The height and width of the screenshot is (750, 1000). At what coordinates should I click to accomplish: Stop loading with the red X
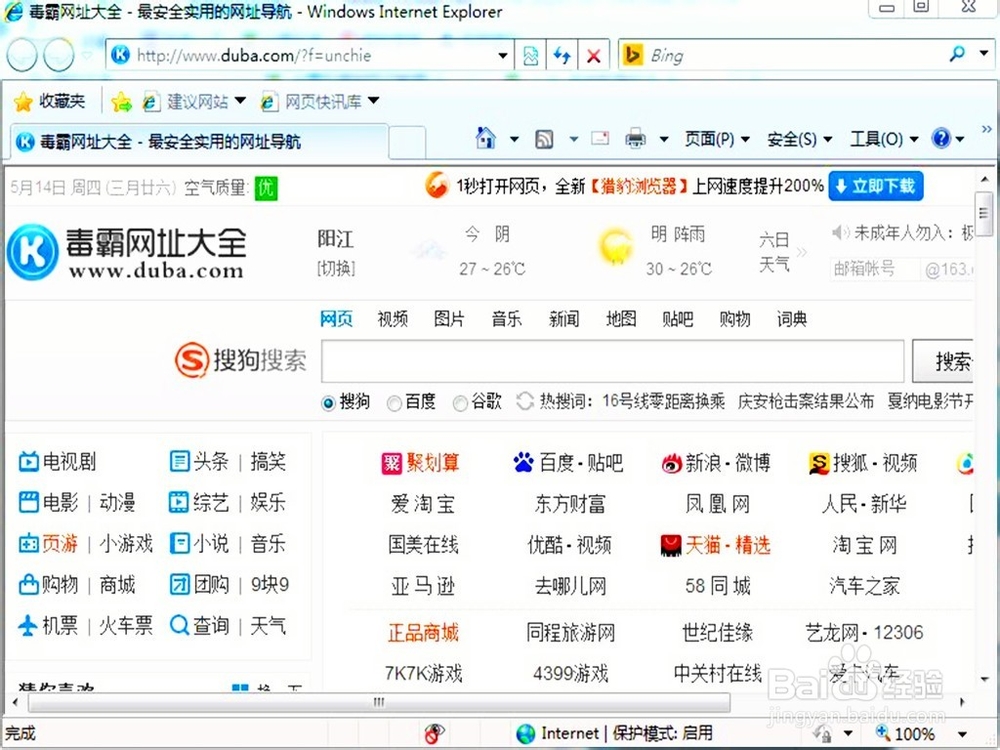pyautogui.click(x=594, y=55)
